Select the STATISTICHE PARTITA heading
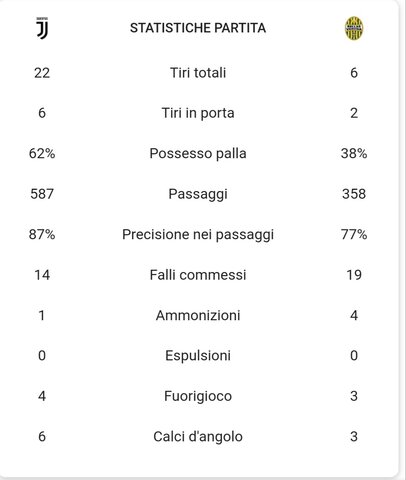This screenshot has width=406, height=480. click(x=198, y=28)
